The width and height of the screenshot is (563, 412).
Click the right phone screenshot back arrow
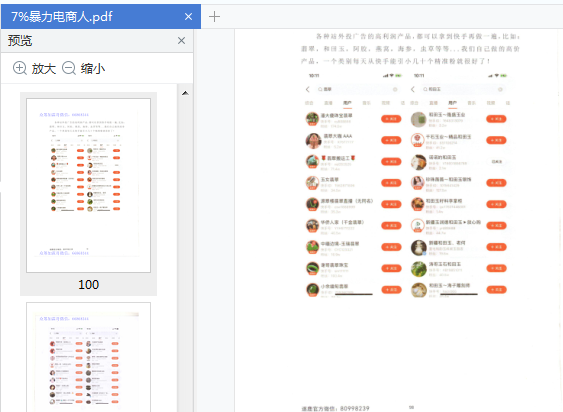[413, 89]
